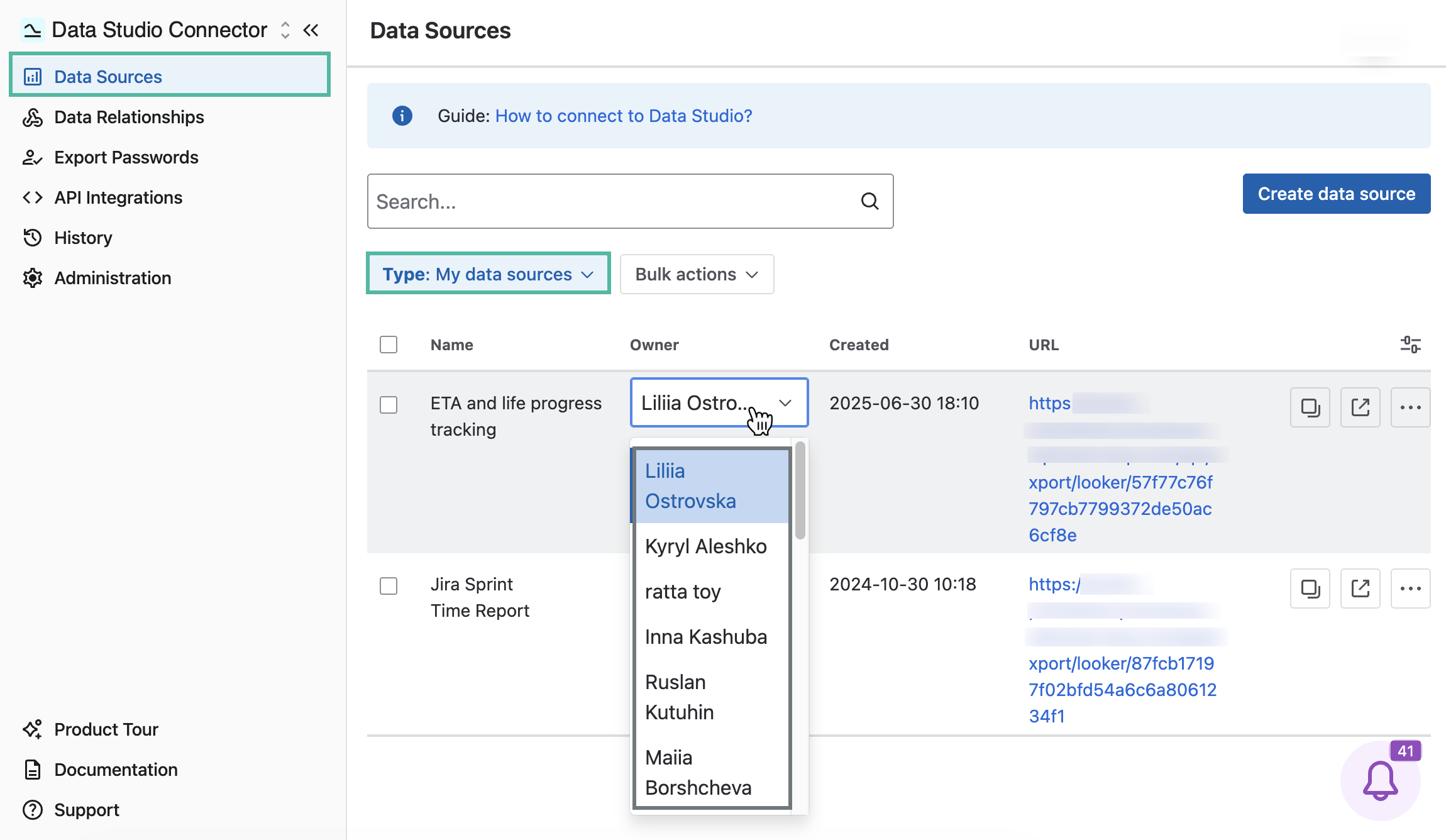
Task: Open column settings icon in table header
Action: [1410, 345]
